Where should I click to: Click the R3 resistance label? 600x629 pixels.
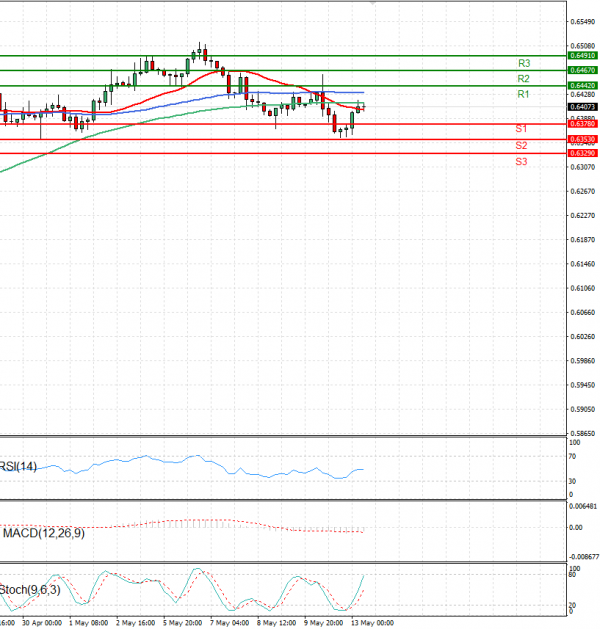tap(524, 63)
